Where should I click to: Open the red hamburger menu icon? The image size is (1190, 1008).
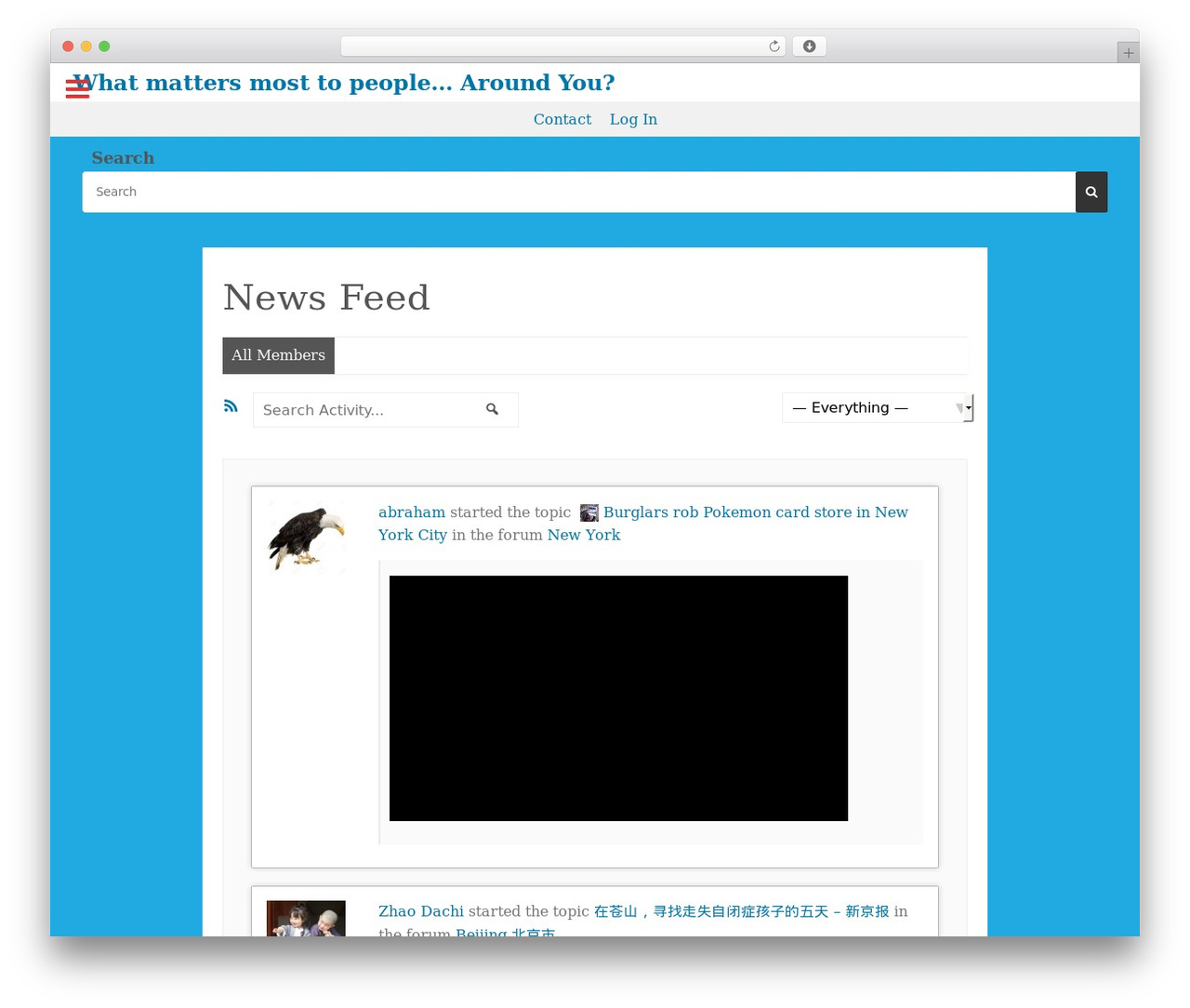point(77,88)
